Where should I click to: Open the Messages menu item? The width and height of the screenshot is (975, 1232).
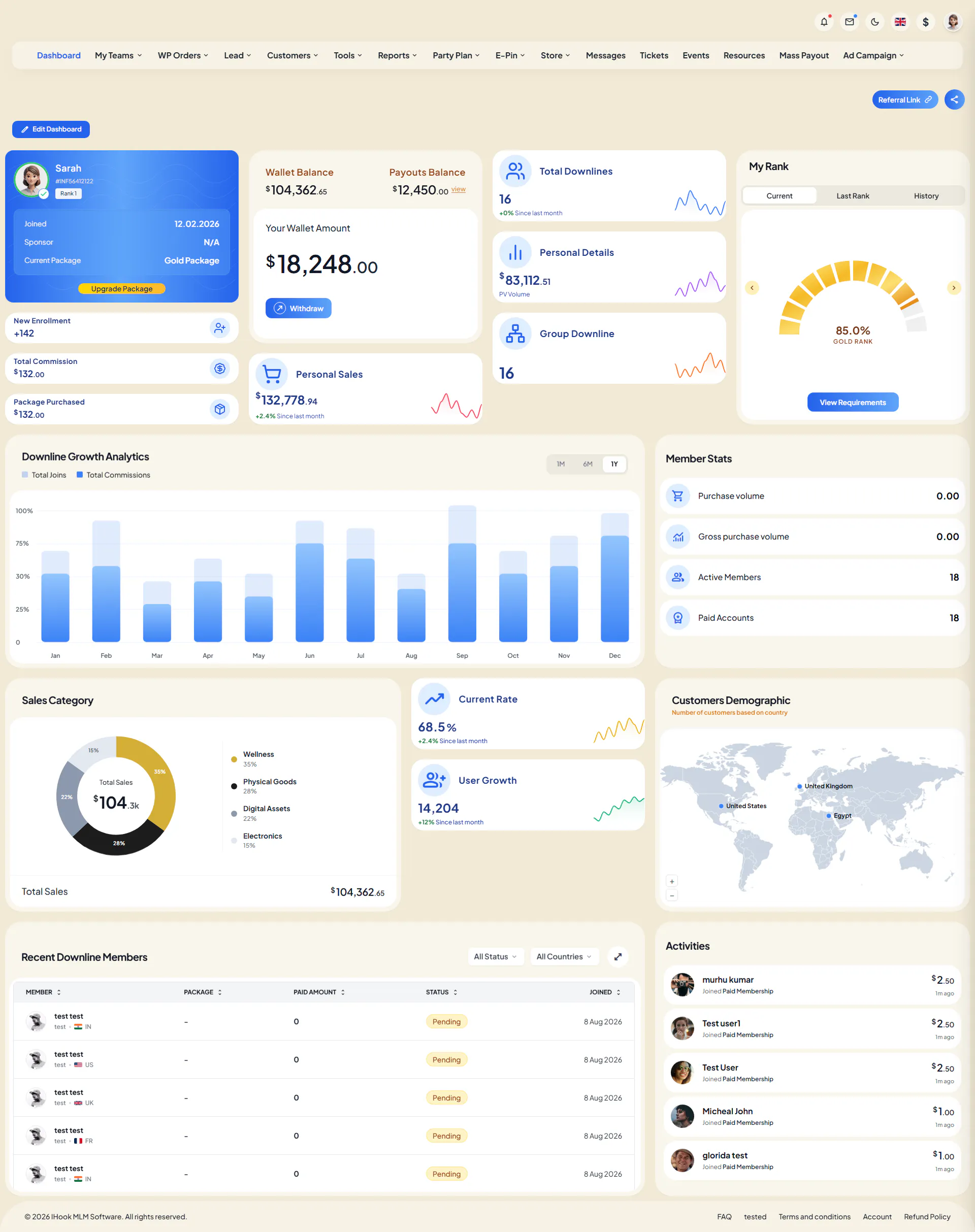605,55
